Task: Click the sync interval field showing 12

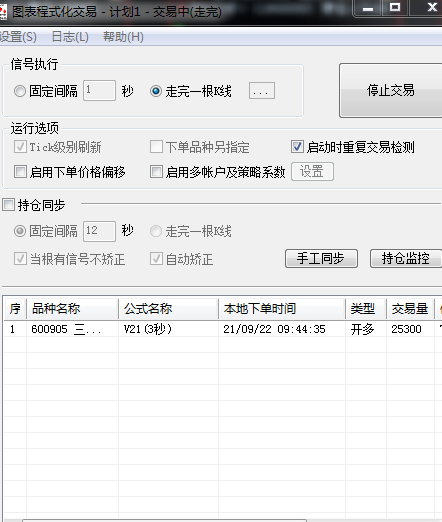Action: click(99, 231)
